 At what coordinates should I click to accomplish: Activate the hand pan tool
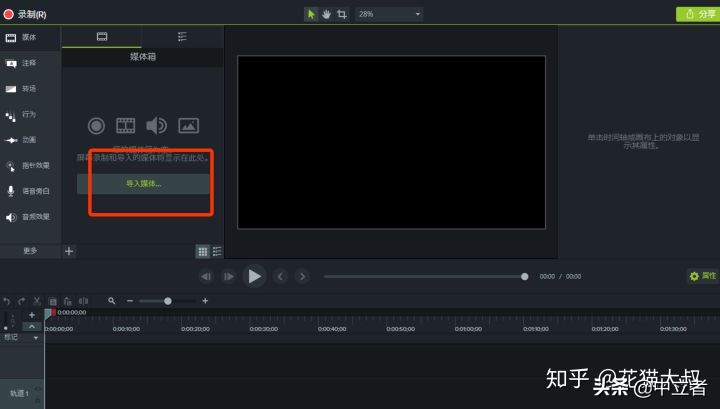[x=326, y=14]
